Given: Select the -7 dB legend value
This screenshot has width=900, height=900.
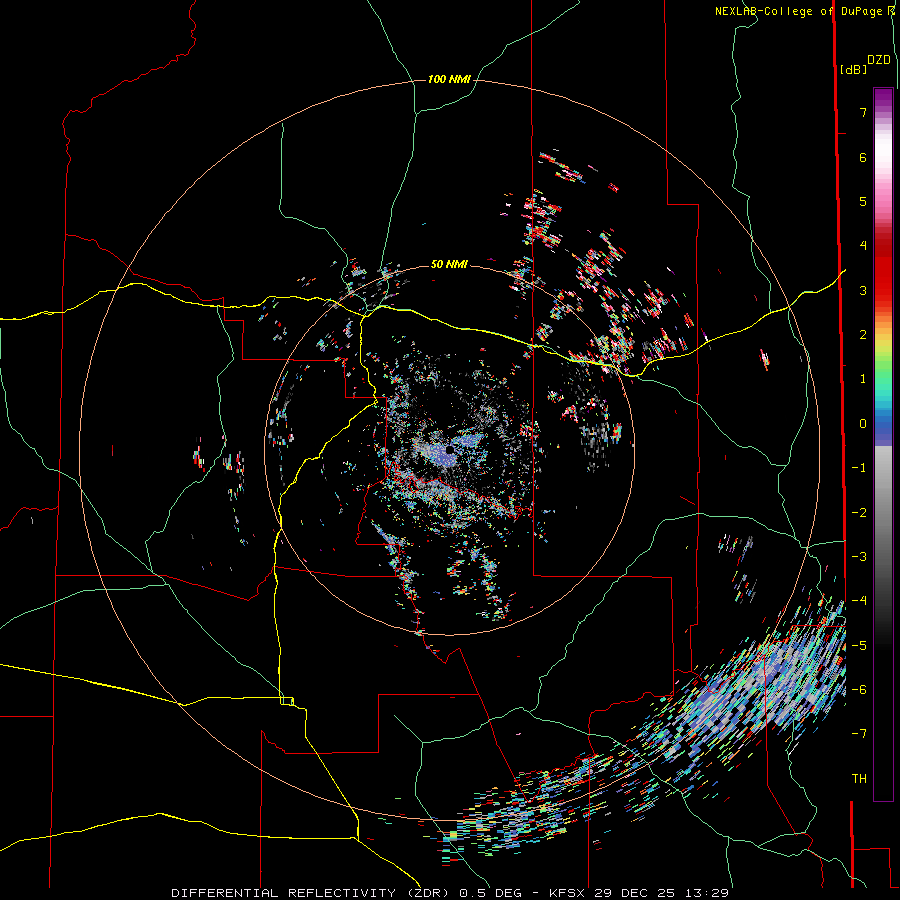Looking at the screenshot, I should pyautogui.click(x=859, y=734).
